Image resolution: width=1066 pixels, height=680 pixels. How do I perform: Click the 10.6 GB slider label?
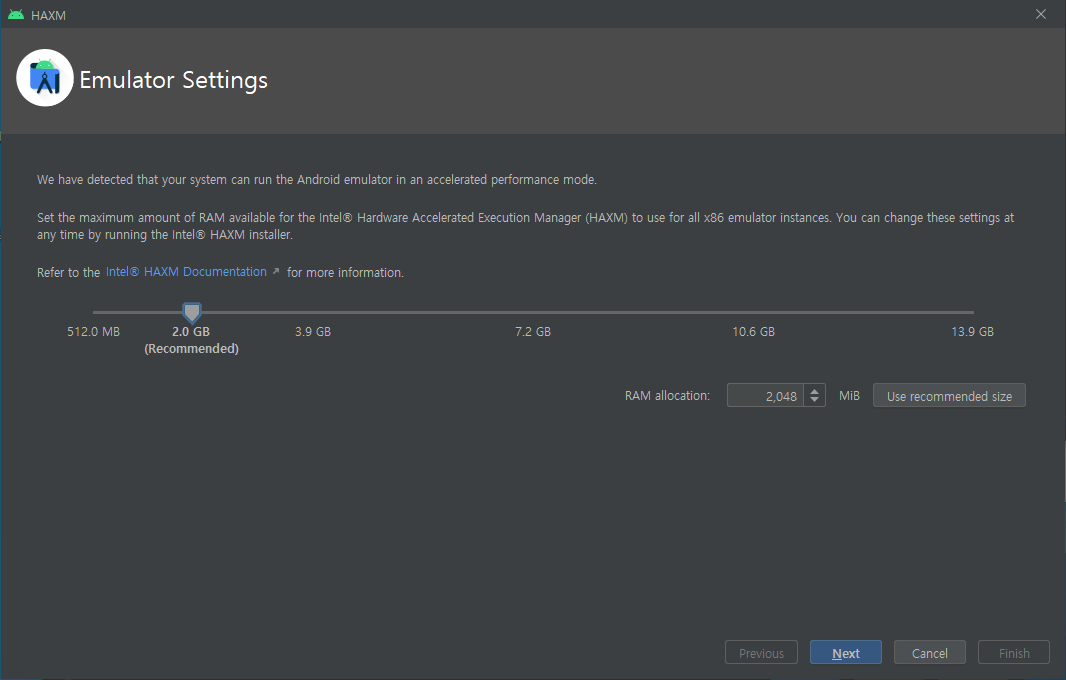[x=753, y=332]
